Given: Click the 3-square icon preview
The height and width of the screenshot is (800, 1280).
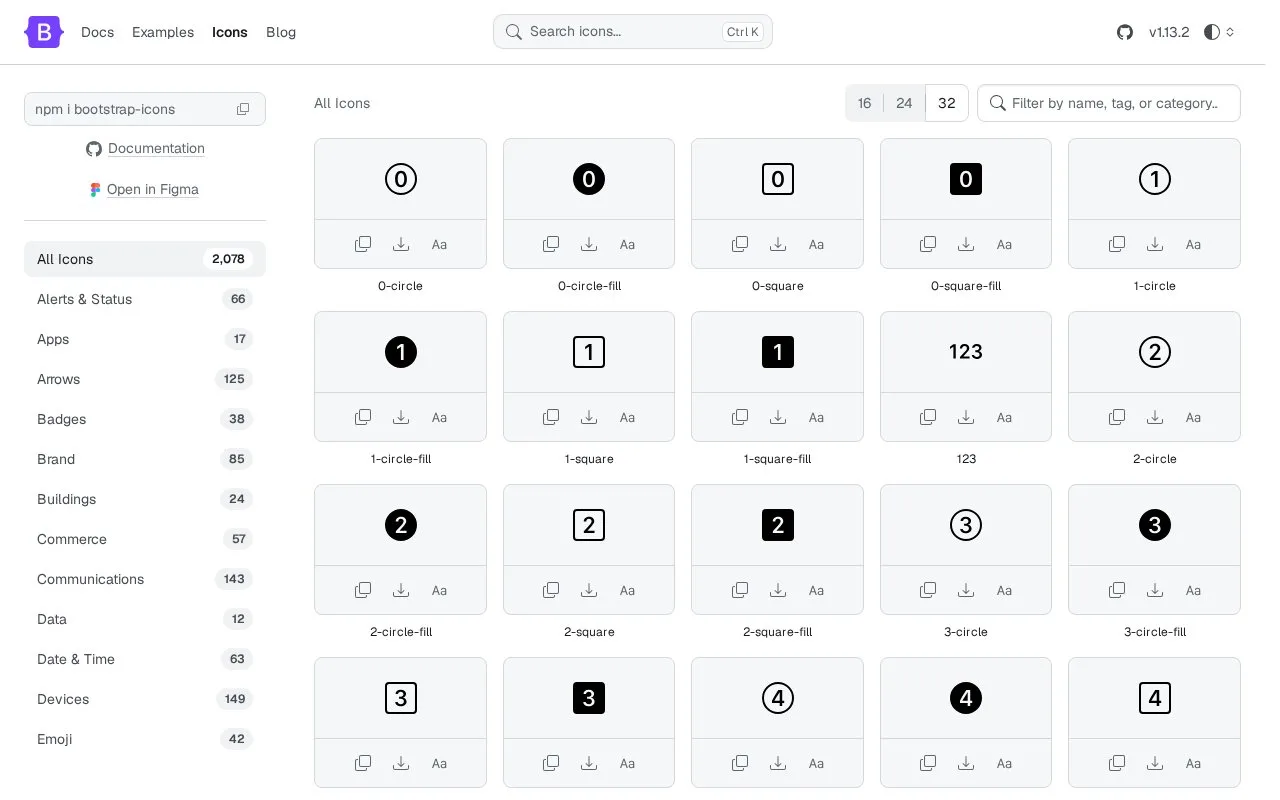Looking at the screenshot, I should pyautogui.click(x=400, y=698).
